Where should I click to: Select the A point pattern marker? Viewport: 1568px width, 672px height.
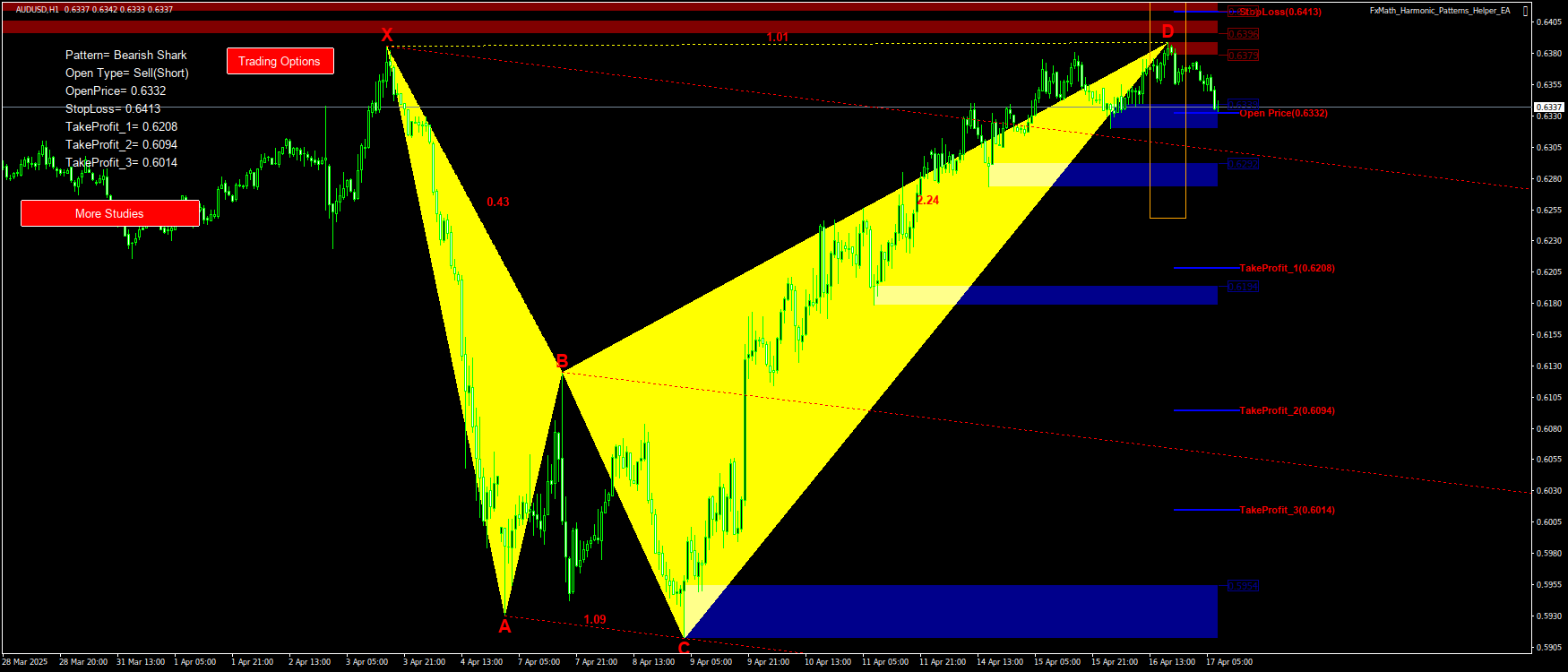(x=504, y=626)
